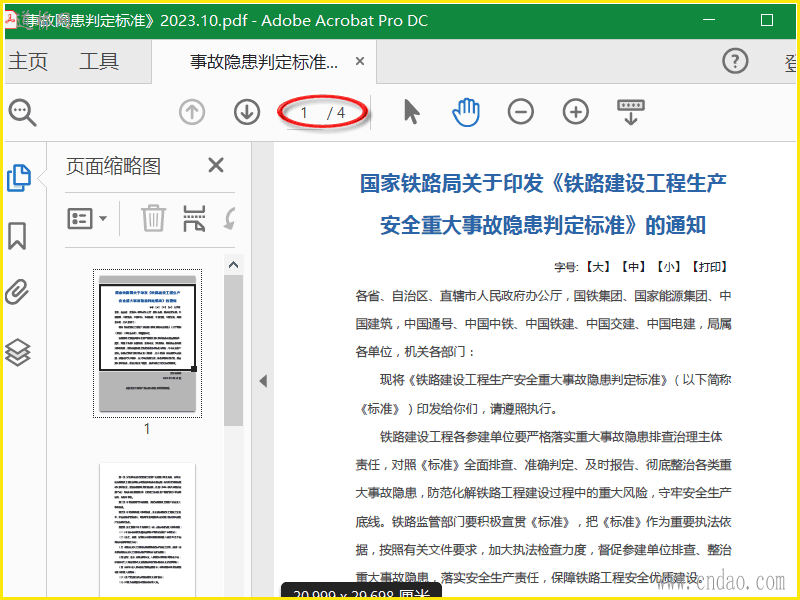Select the second page thumbnail
Viewport: 800px width, 600px height.
(147, 530)
